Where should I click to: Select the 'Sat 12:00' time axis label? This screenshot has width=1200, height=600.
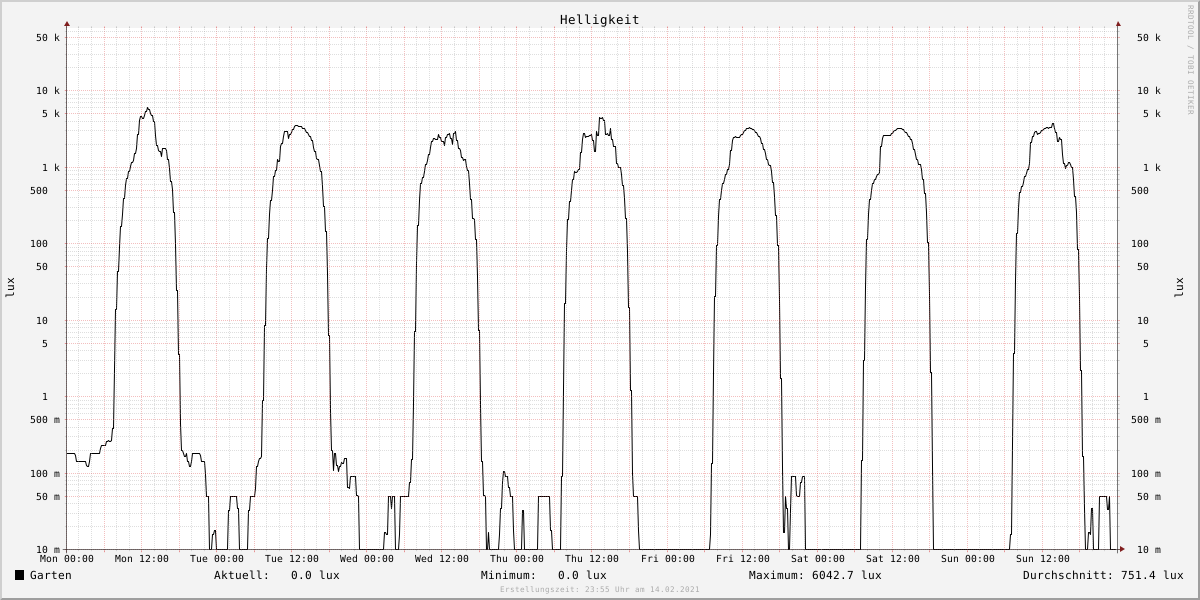coord(893,559)
